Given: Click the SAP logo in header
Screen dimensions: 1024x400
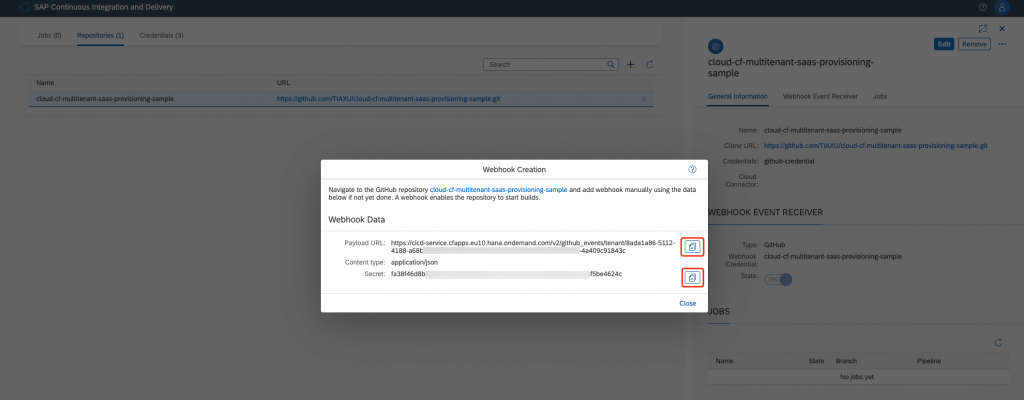Looking at the screenshot, I should 25,7.
